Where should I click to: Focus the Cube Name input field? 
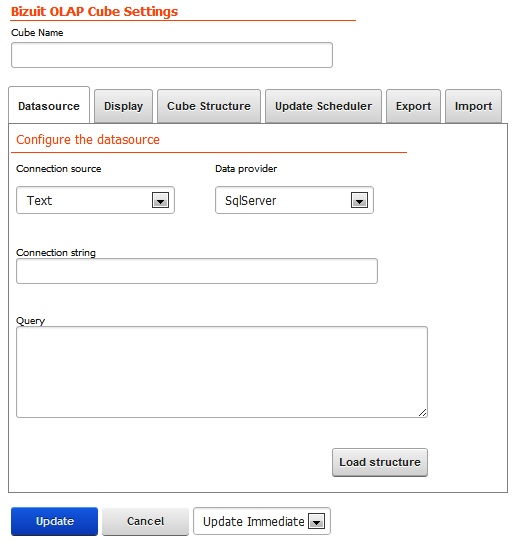(172, 55)
